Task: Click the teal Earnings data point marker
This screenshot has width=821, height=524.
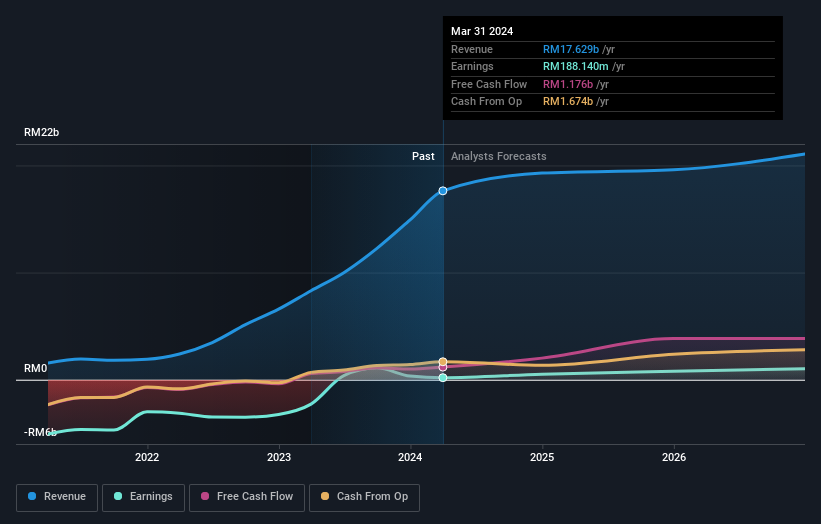Action: pos(443,377)
